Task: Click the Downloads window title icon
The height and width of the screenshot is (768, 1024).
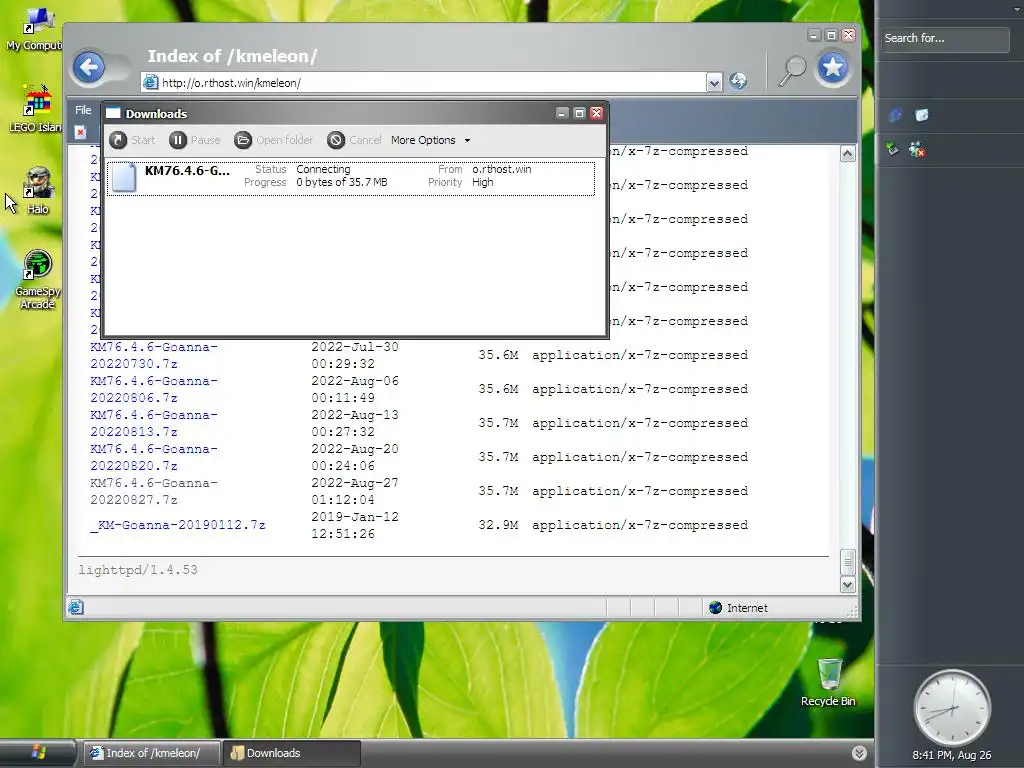Action: tap(114, 113)
